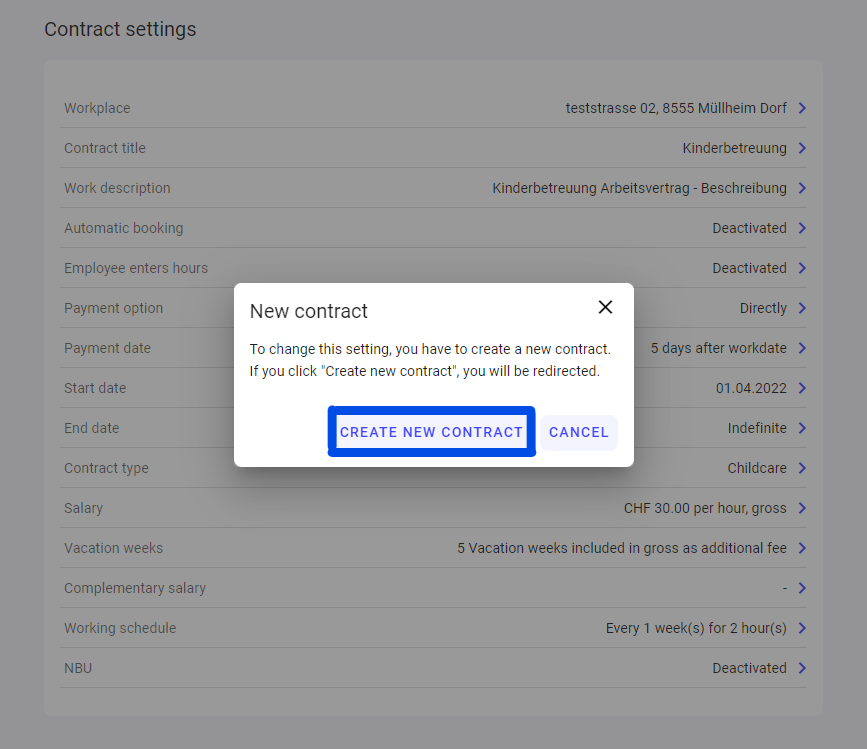
Task: Click the Employee enters hours chevron
Action: point(802,268)
